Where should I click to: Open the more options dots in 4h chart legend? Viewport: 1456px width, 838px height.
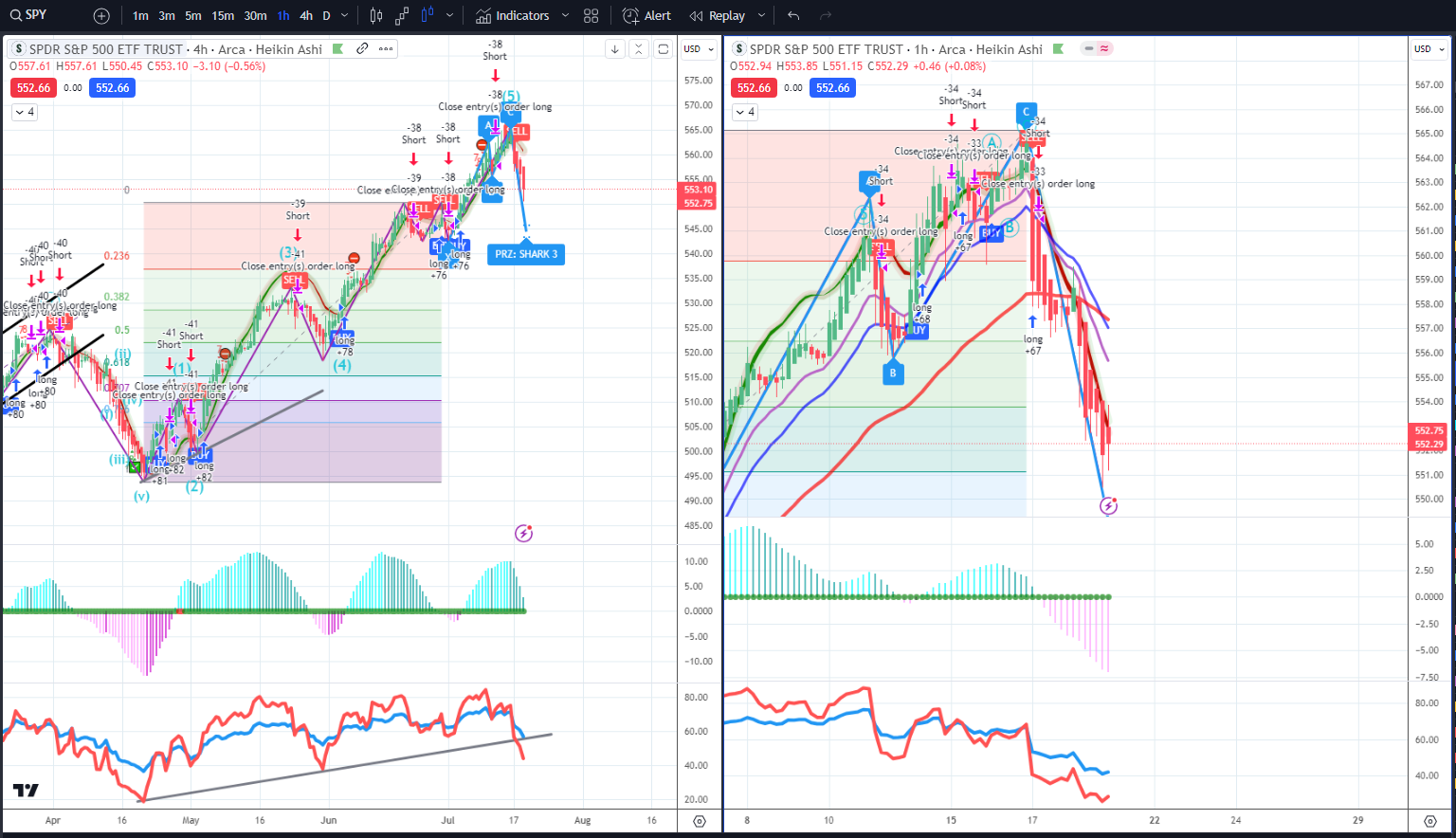tap(386, 48)
